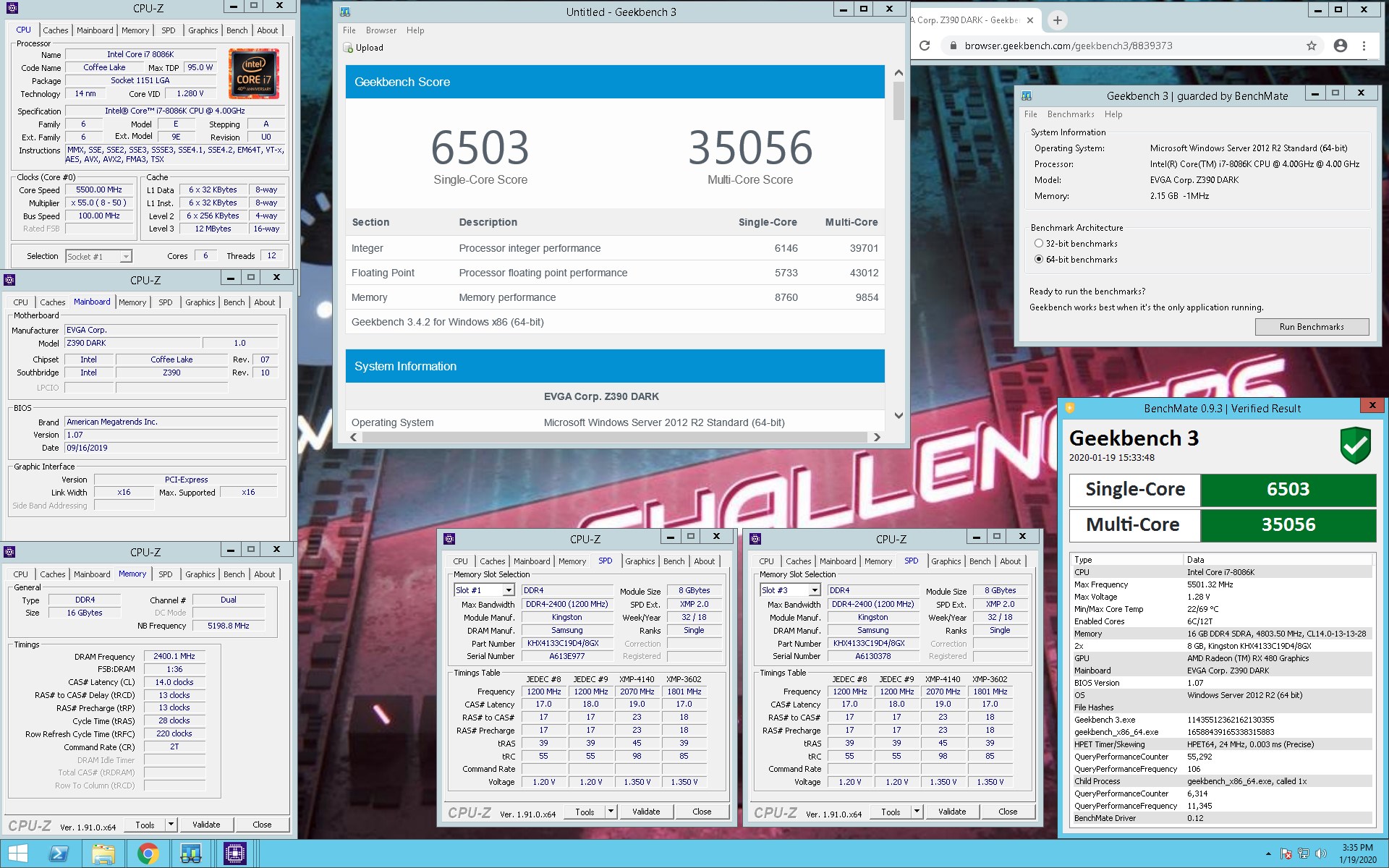Close the BenchMate Verified Result window

1372,405
